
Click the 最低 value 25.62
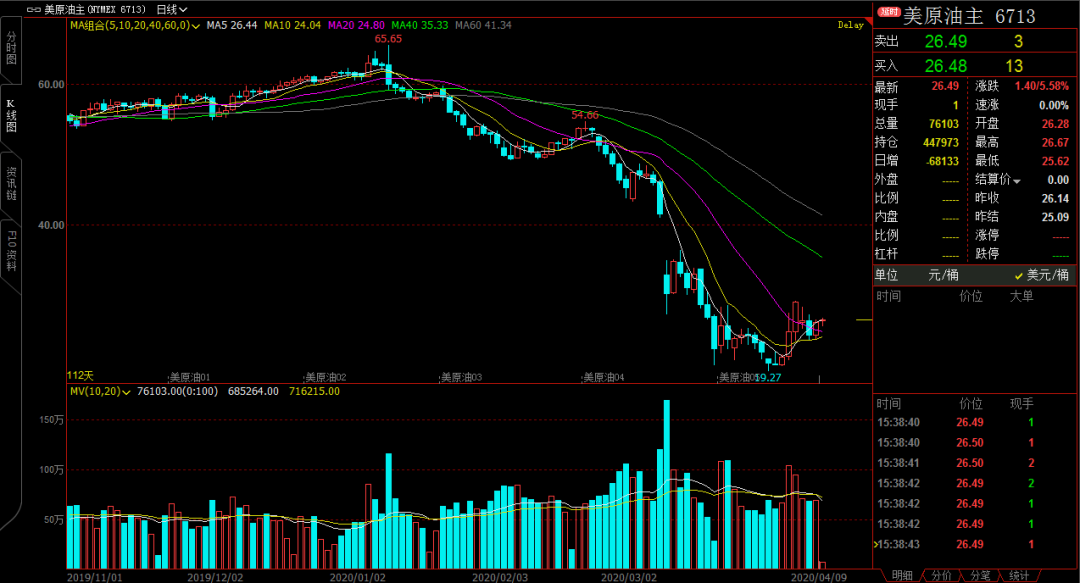1055,161
